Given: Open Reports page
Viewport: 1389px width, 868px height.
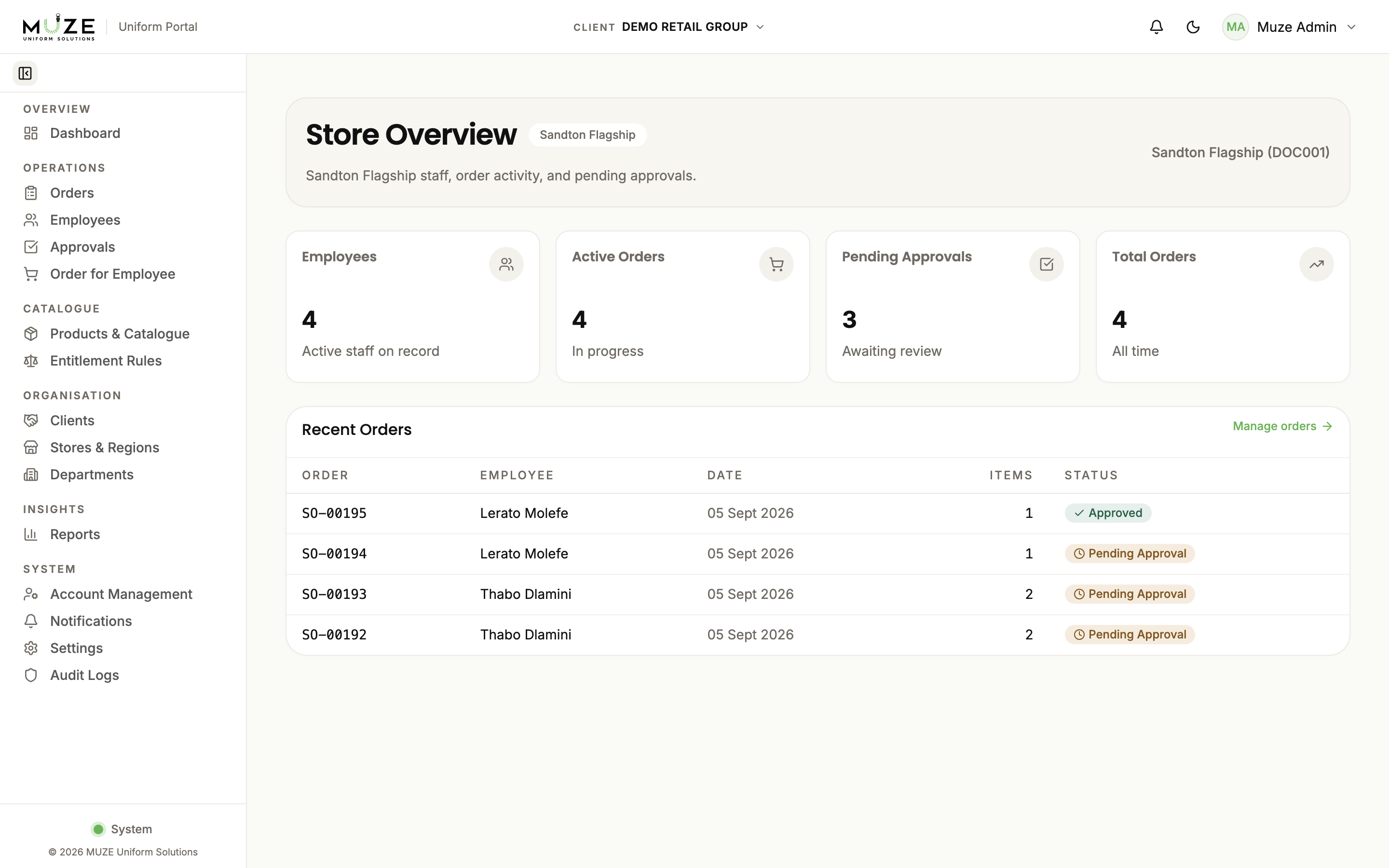Looking at the screenshot, I should tap(75, 534).
